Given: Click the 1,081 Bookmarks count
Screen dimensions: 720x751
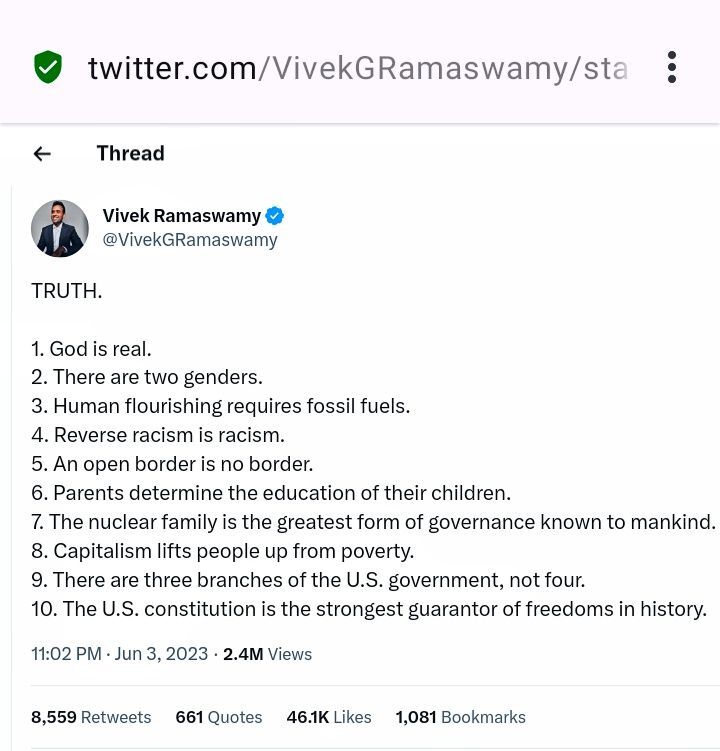Looking at the screenshot, I should (460, 717).
